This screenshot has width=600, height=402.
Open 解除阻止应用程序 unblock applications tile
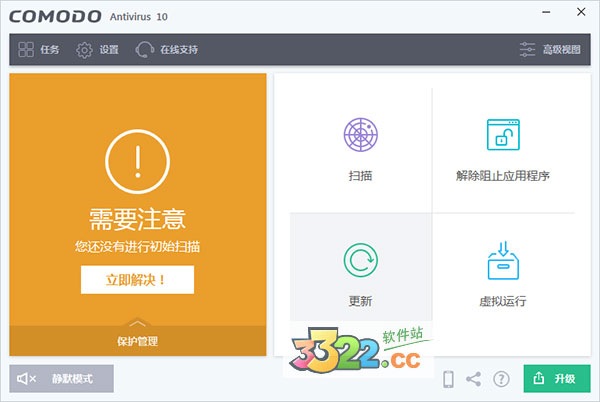pos(503,151)
